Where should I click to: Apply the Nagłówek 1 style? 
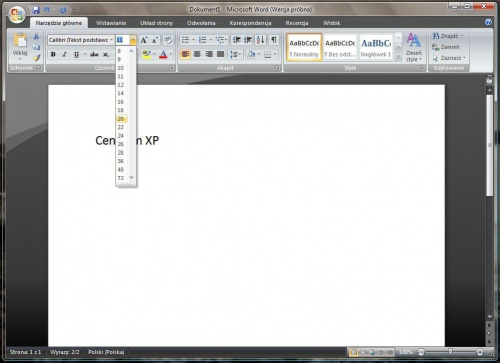point(376,47)
